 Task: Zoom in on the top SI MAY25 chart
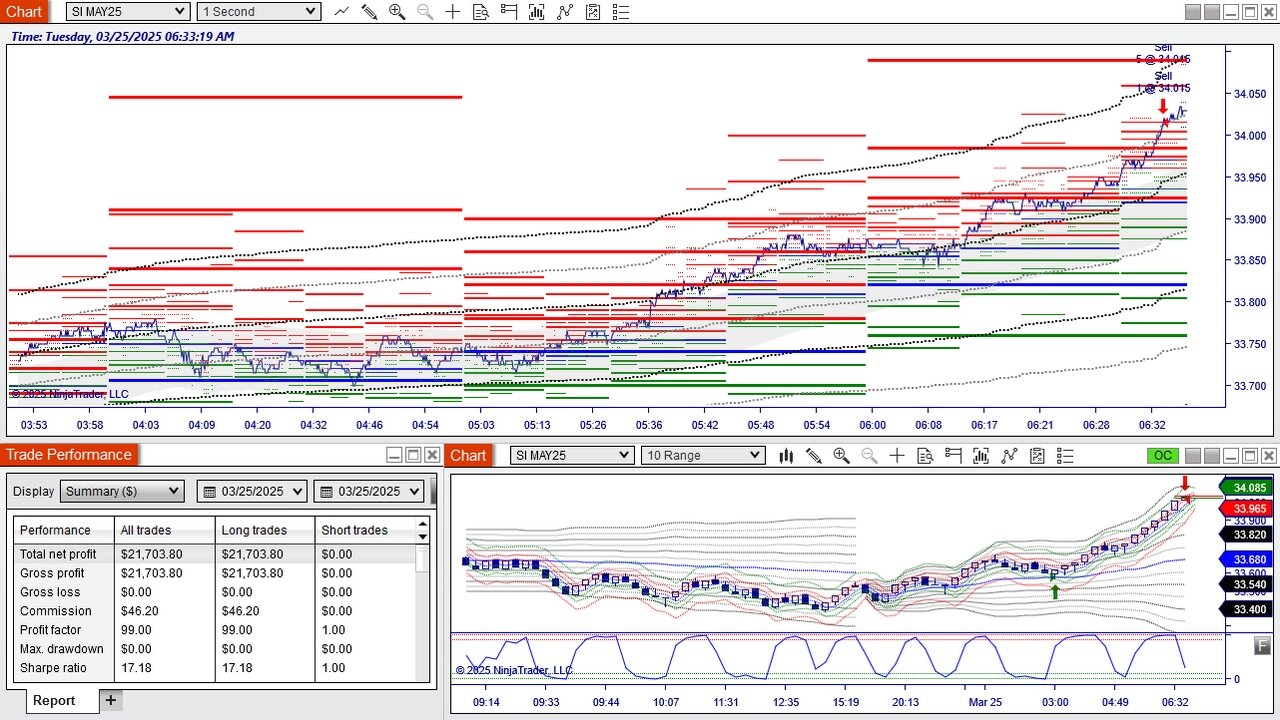(397, 12)
